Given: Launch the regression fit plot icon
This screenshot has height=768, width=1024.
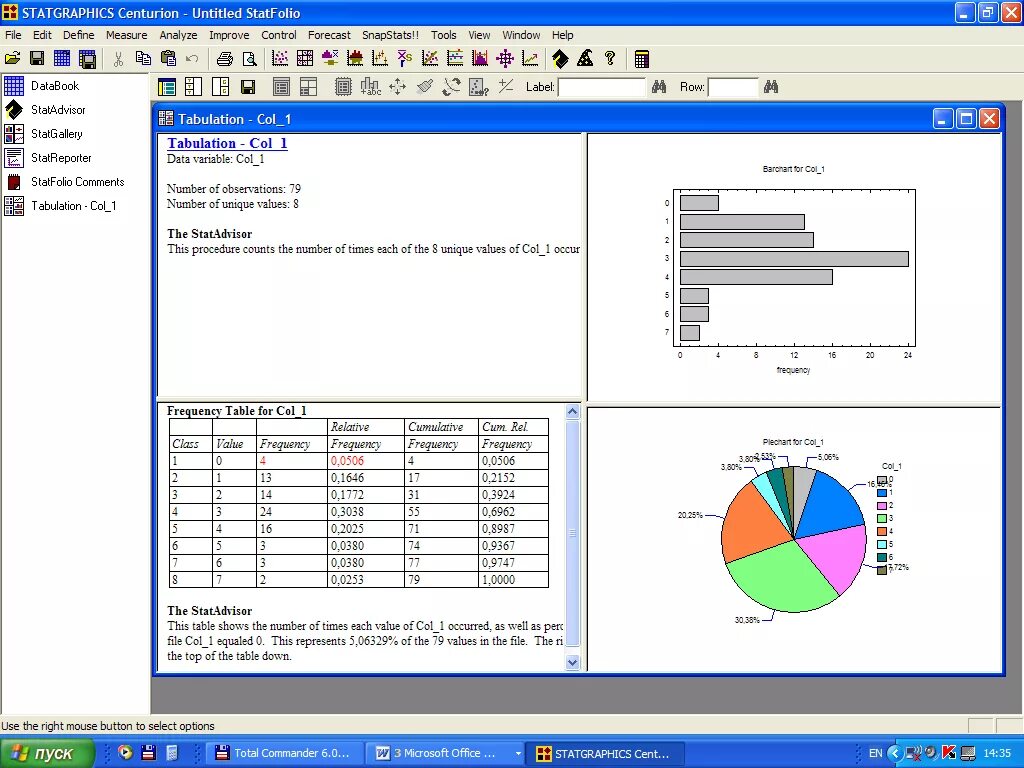Looking at the screenshot, I should 430,59.
